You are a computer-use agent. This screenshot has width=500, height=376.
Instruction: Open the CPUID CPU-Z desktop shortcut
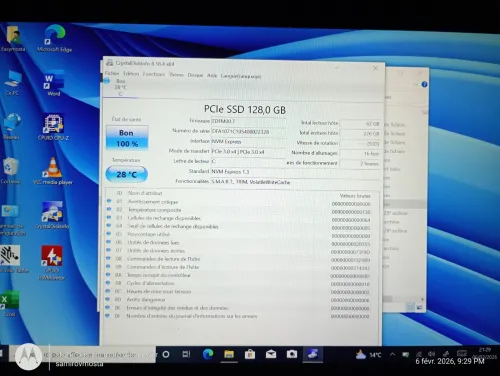pos(53,127)
